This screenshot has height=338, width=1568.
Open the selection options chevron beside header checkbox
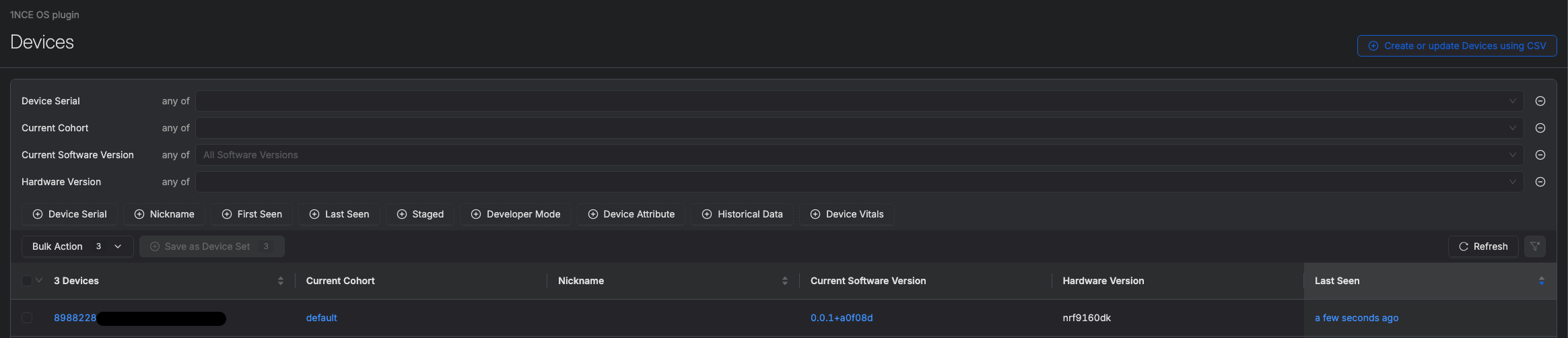39,281
